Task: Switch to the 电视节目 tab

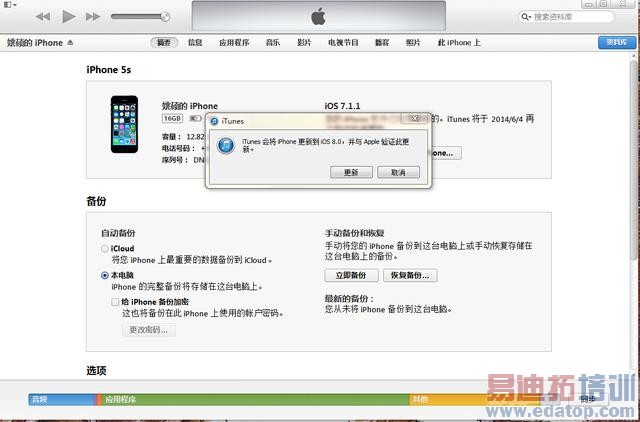Action: 343,42
